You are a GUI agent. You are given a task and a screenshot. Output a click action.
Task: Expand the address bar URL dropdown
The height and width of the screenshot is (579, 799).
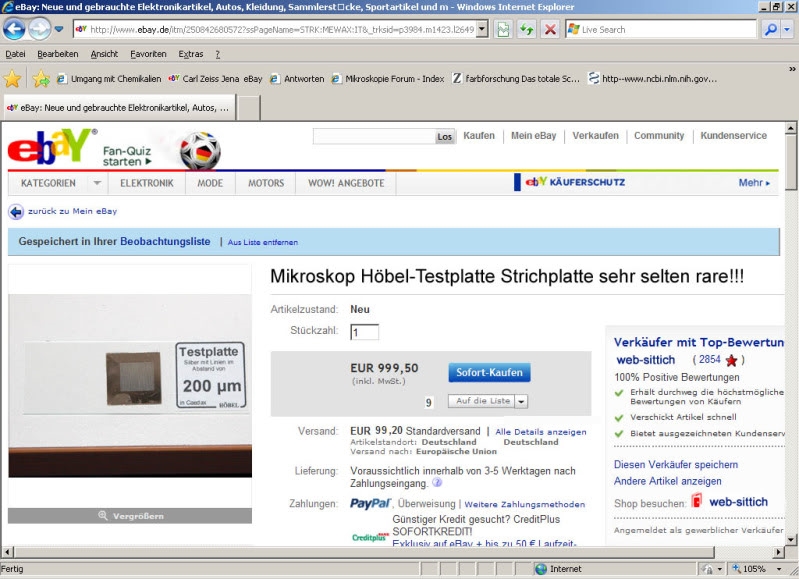[482, 29]
